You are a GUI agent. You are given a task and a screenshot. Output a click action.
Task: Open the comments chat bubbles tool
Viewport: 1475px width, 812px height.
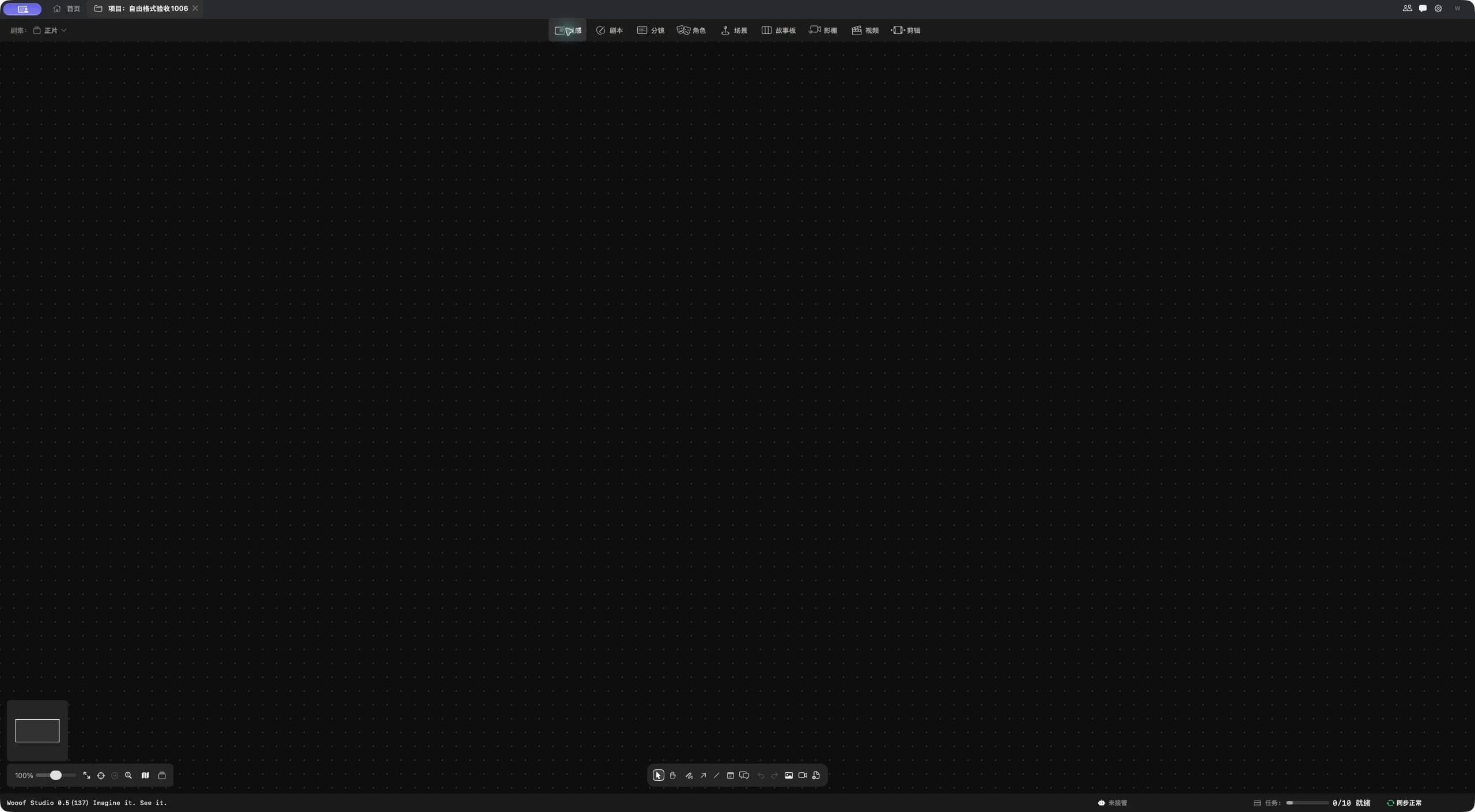tap(744, 775)
